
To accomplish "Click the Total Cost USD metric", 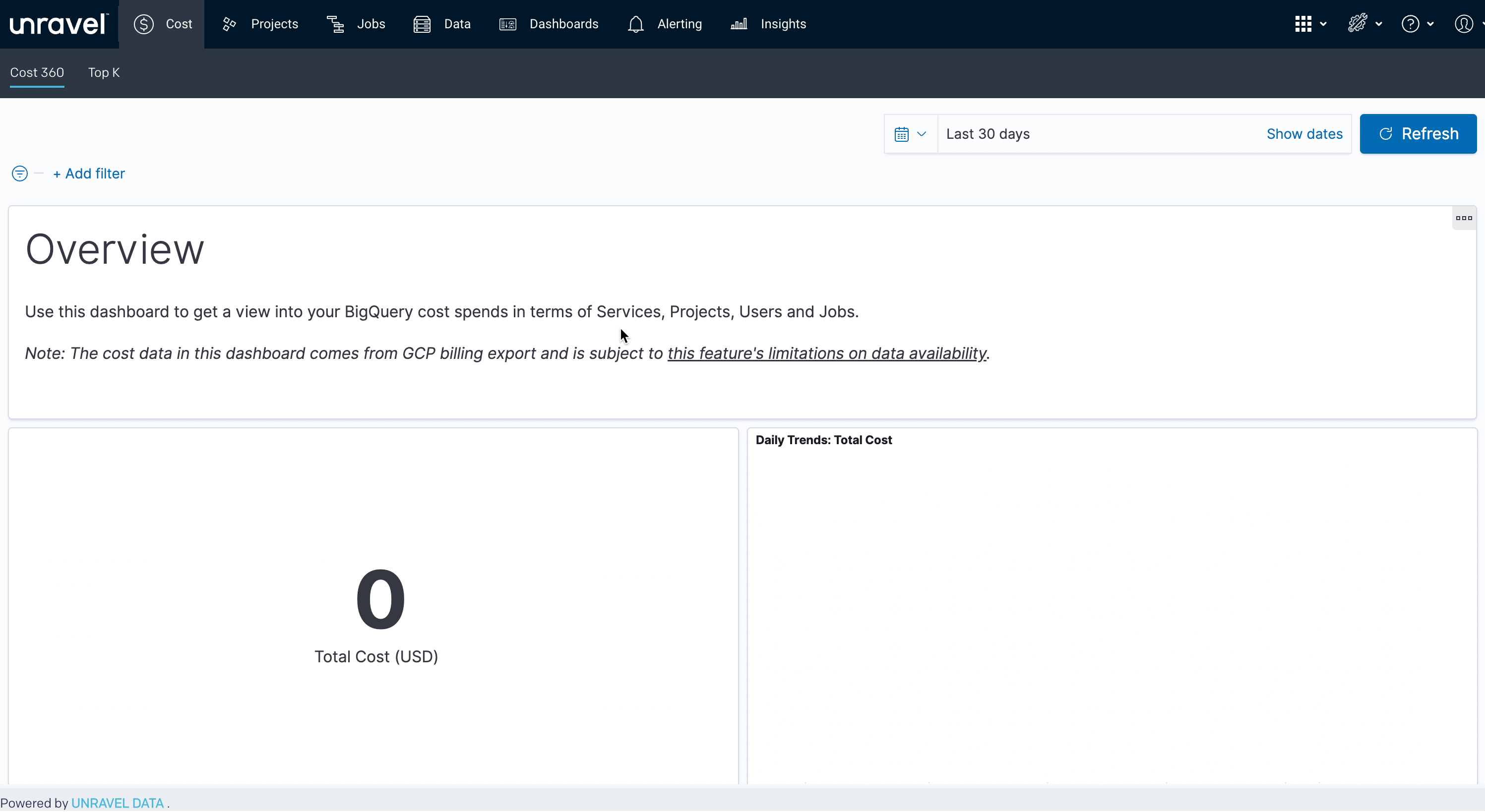I will click(377, 656).
